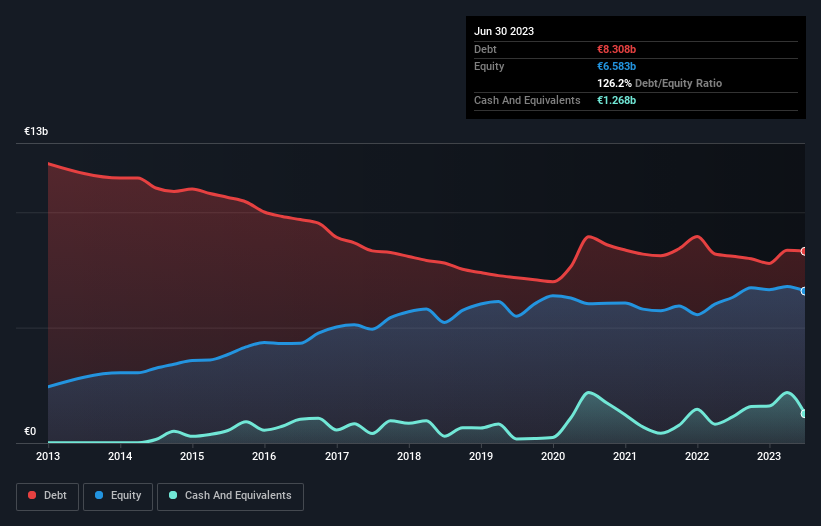821x526 pixels.
Task: Click the Debt row label in tooltip
Action: pos(485,49)
